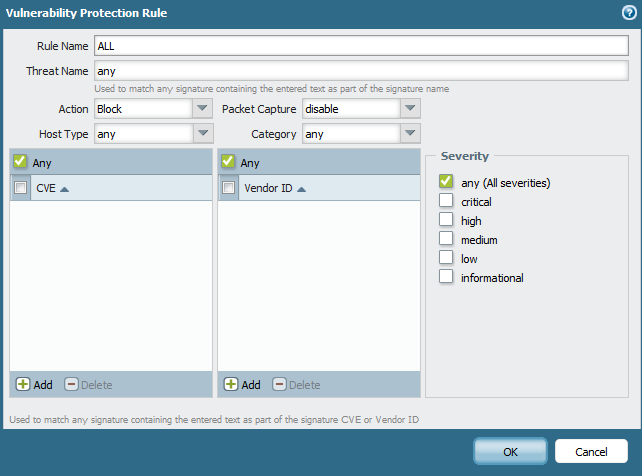Cancel the Vulnerability Protection Rule dialog
Screen dimensions: 642x476
(591, 451)
